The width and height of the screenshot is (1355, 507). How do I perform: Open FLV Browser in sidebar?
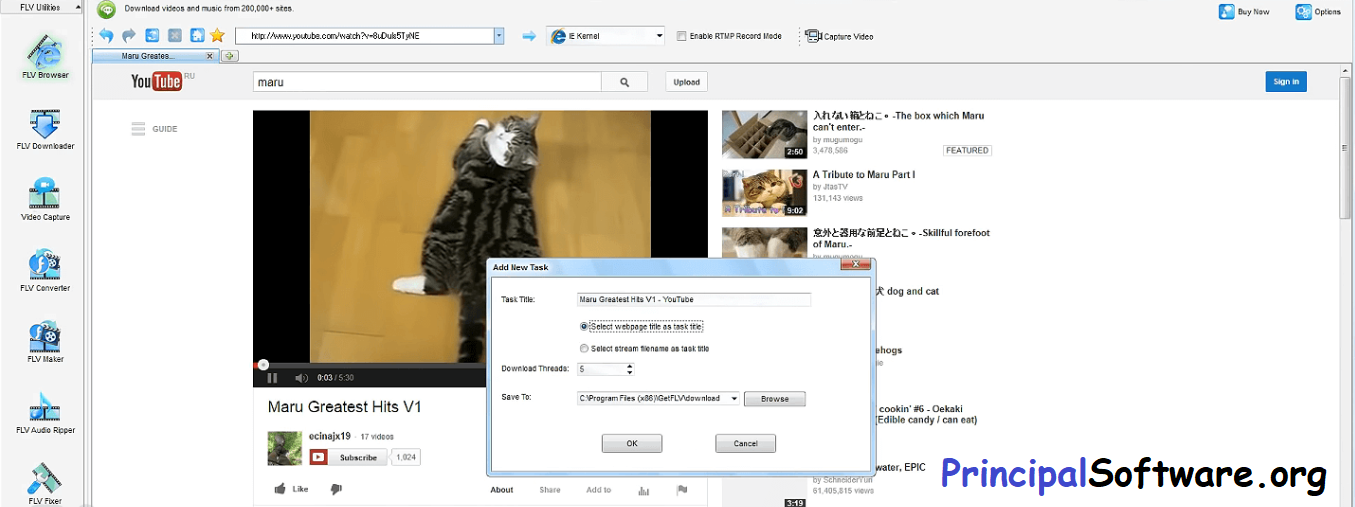coord(45,55)
